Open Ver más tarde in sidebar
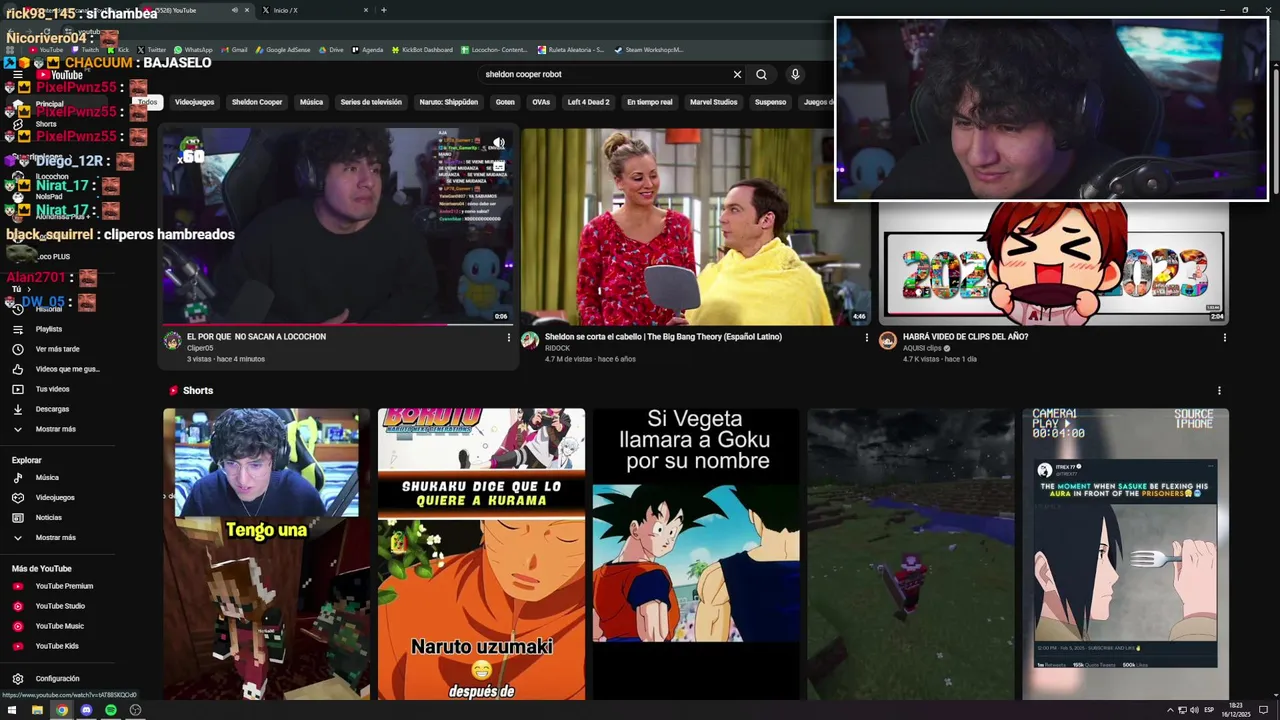The width and height of the screenshot is (1280, 720). (57, 349)
